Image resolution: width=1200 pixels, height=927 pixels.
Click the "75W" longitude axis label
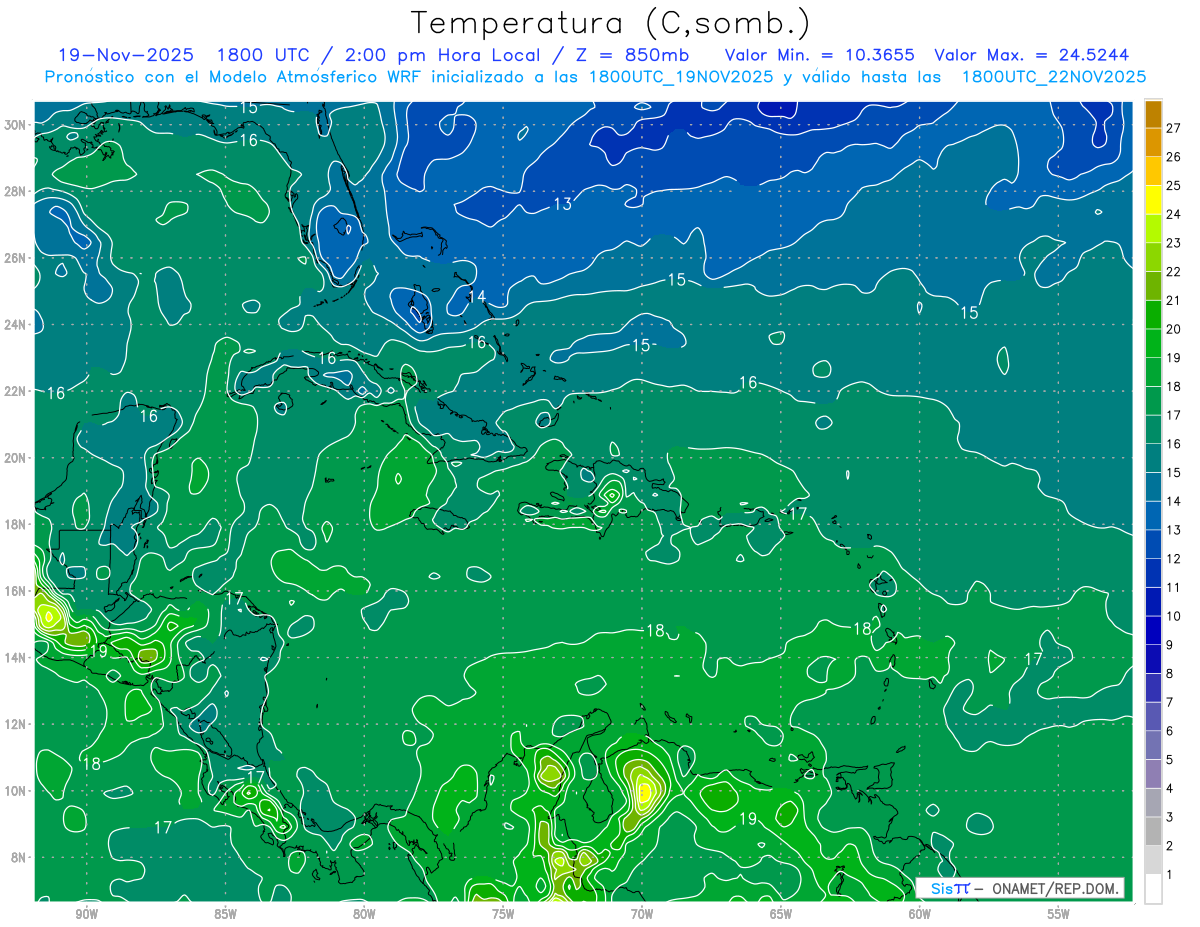(503, 914)
